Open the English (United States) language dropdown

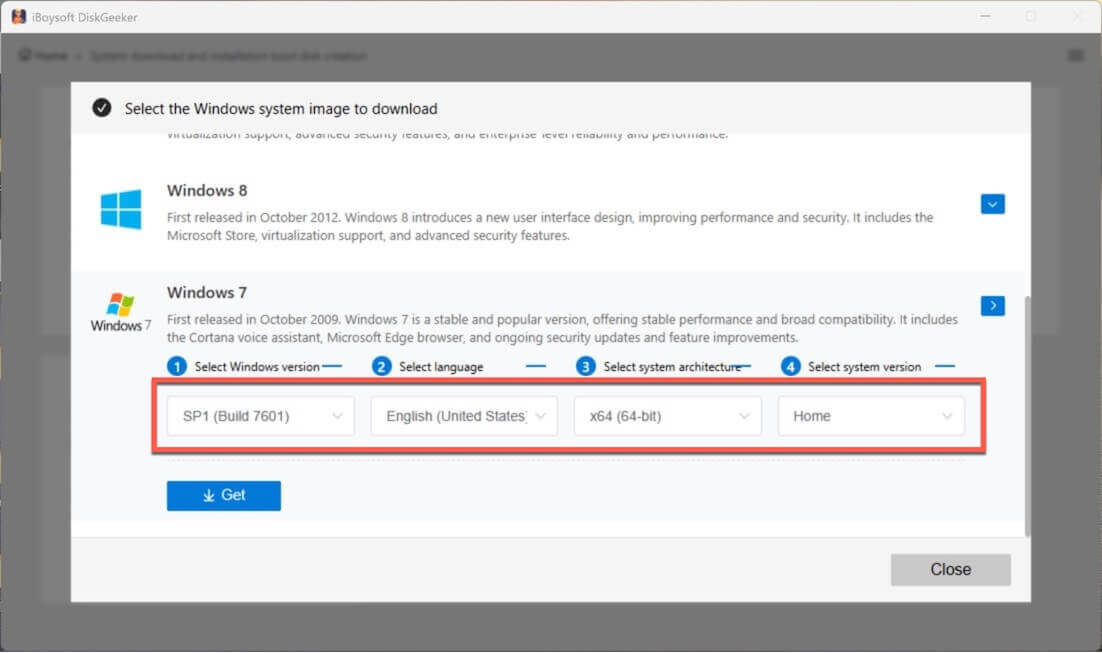(x=464, y=416)
